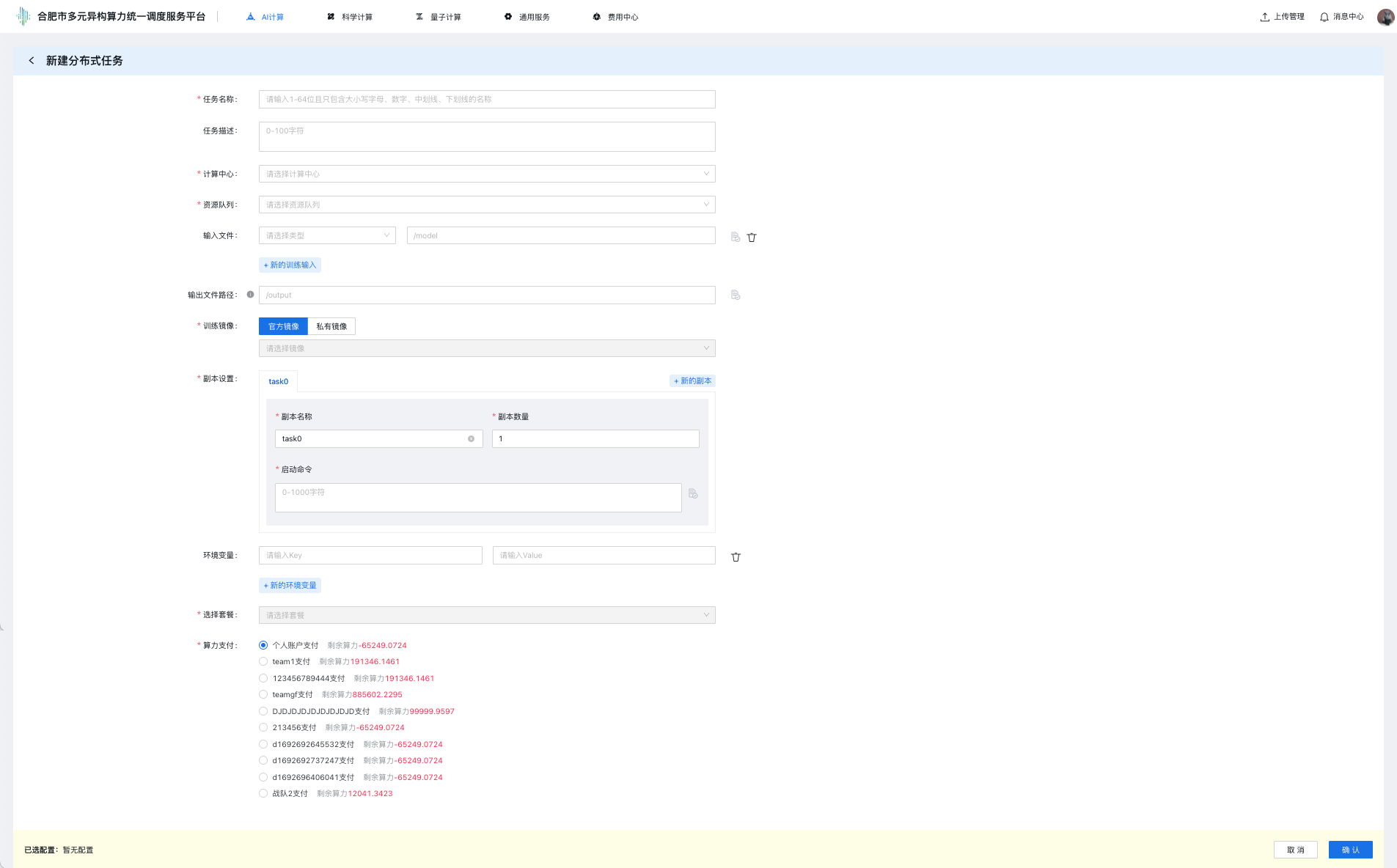
Task: Choose 战队2支付 payment option
Action: click(x=263, y=793)
